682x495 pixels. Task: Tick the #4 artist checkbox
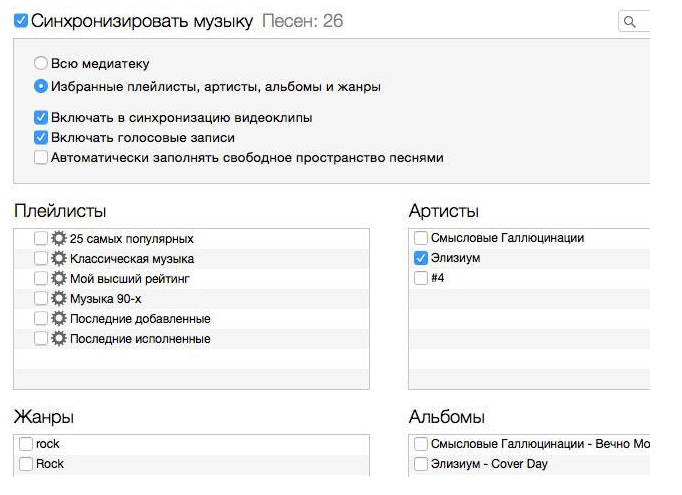421,278
